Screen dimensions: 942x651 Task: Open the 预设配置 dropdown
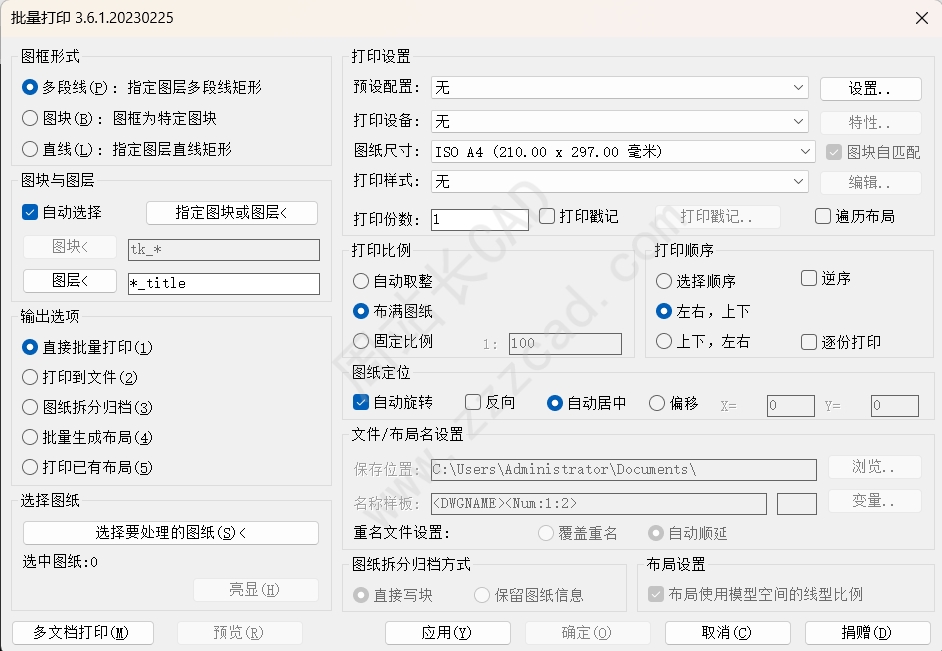pyautogui.click(x=619, y=88)
